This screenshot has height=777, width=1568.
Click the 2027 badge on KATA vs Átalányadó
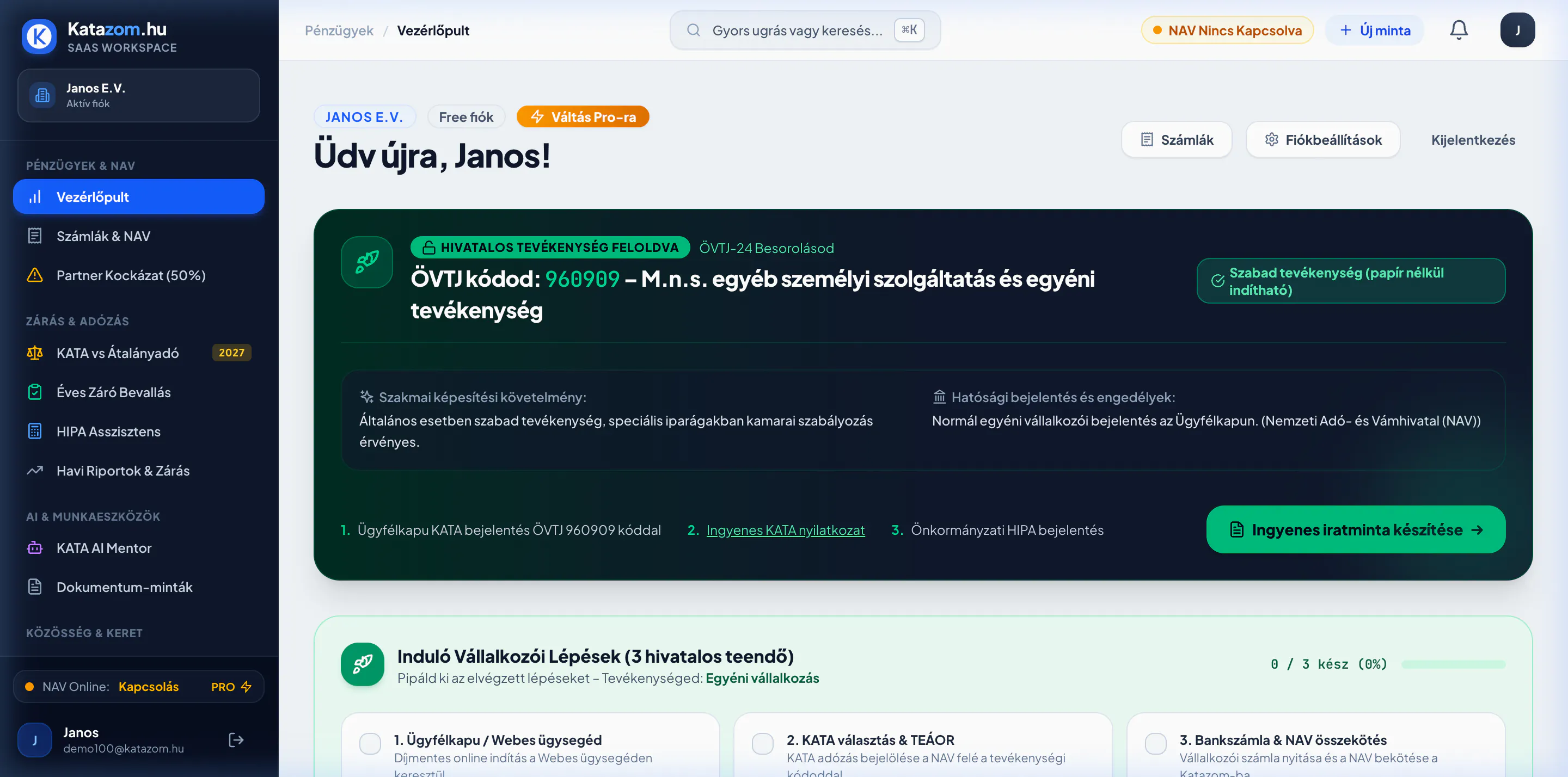tap(231, 353)
